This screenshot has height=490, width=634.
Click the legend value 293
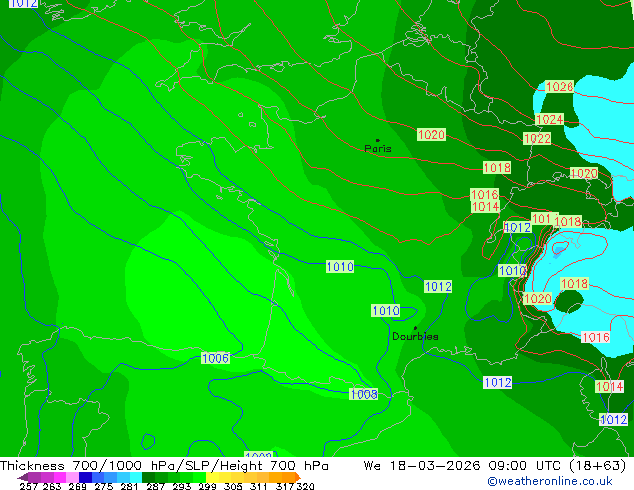tap(182, 486)
